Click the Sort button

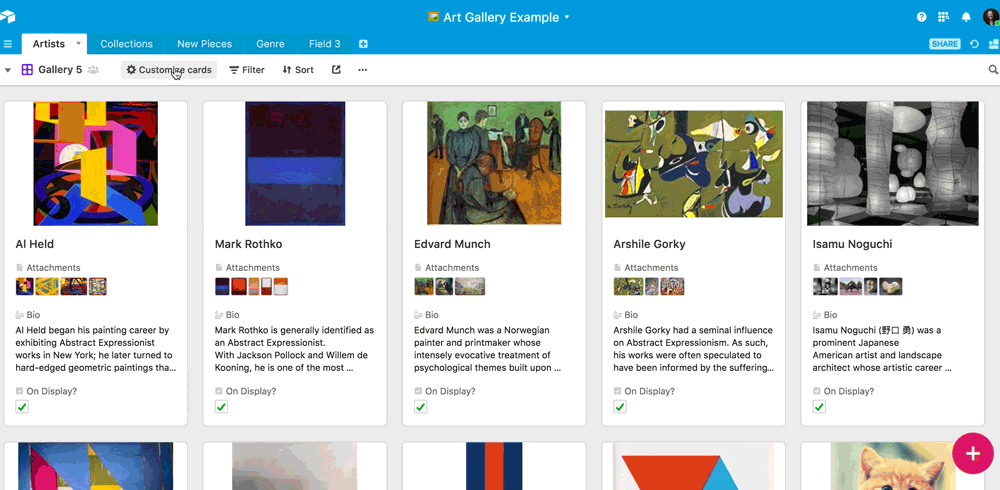298,70
